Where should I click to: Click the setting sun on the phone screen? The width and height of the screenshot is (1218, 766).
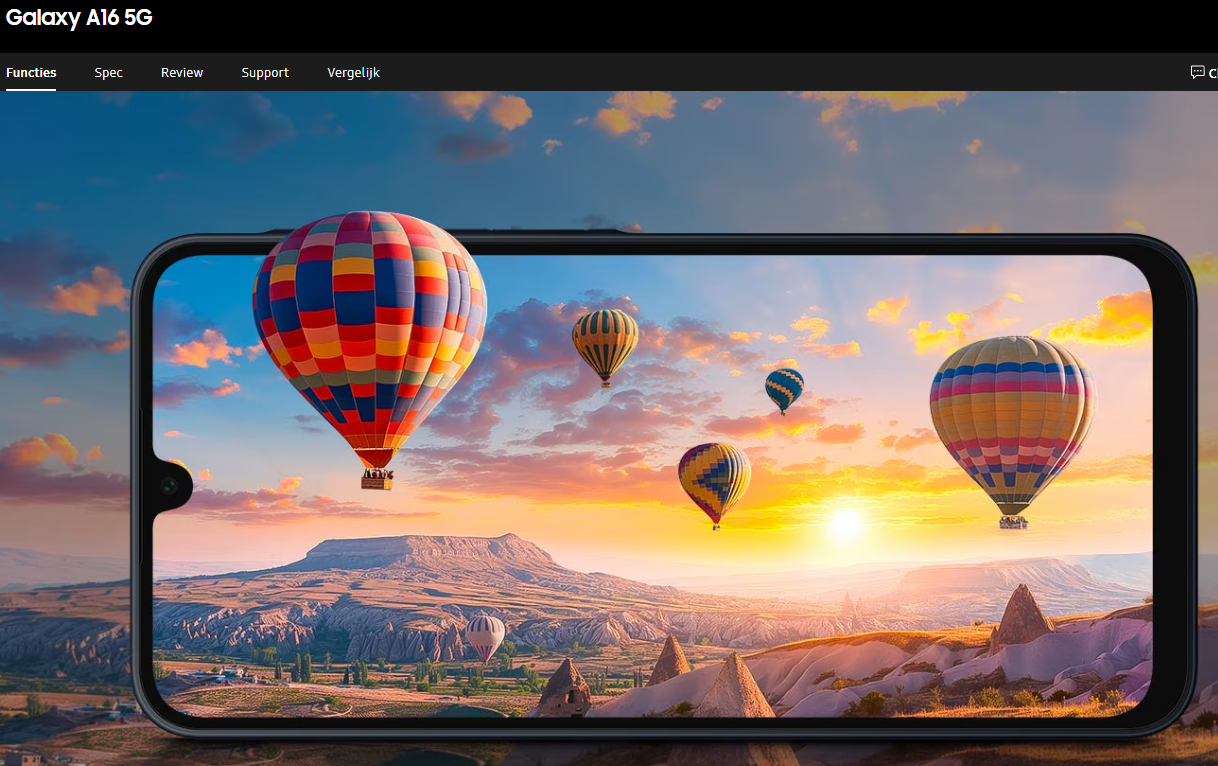[x=846, y=521]
